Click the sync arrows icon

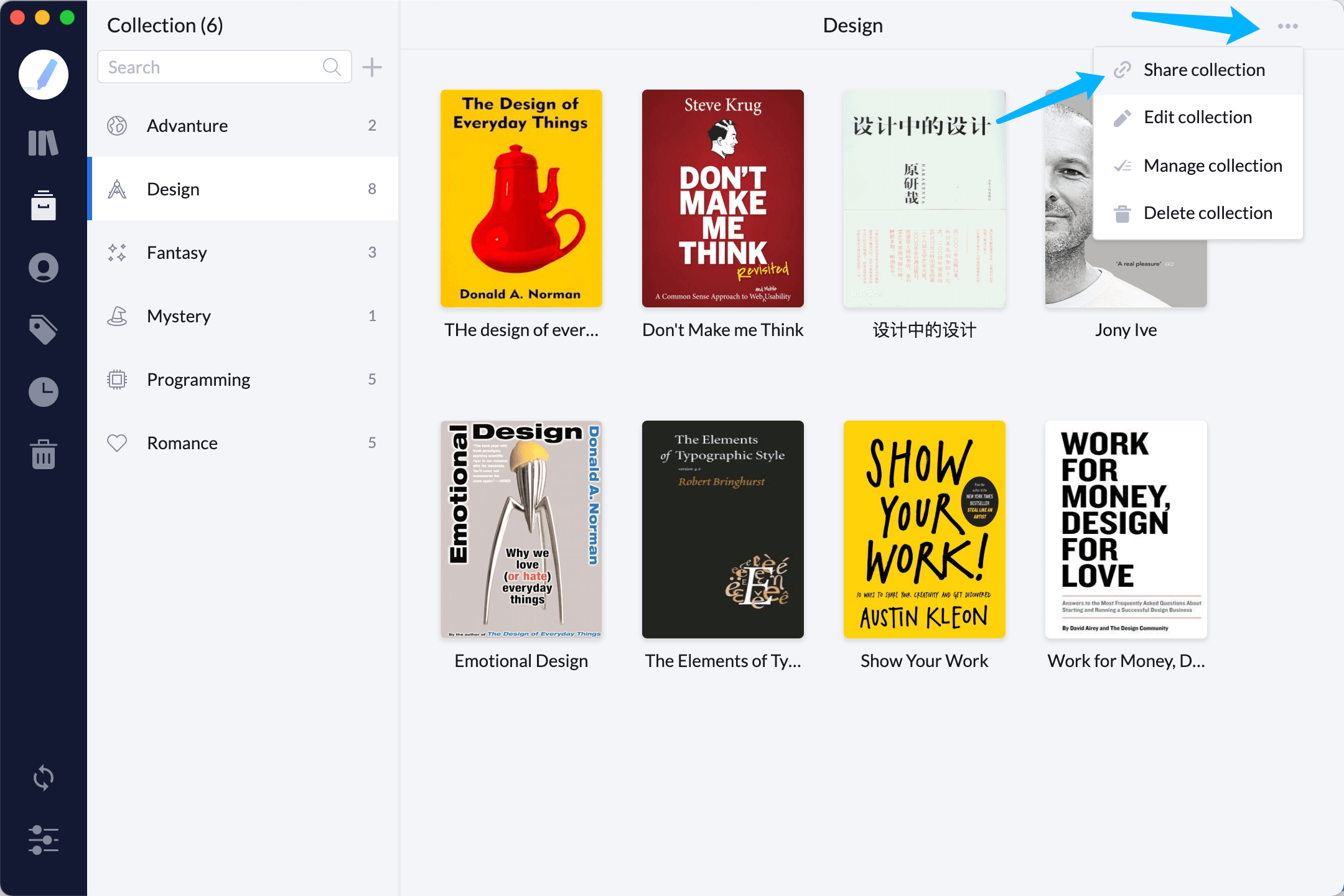pyautogui.click(x=43, y=778)
